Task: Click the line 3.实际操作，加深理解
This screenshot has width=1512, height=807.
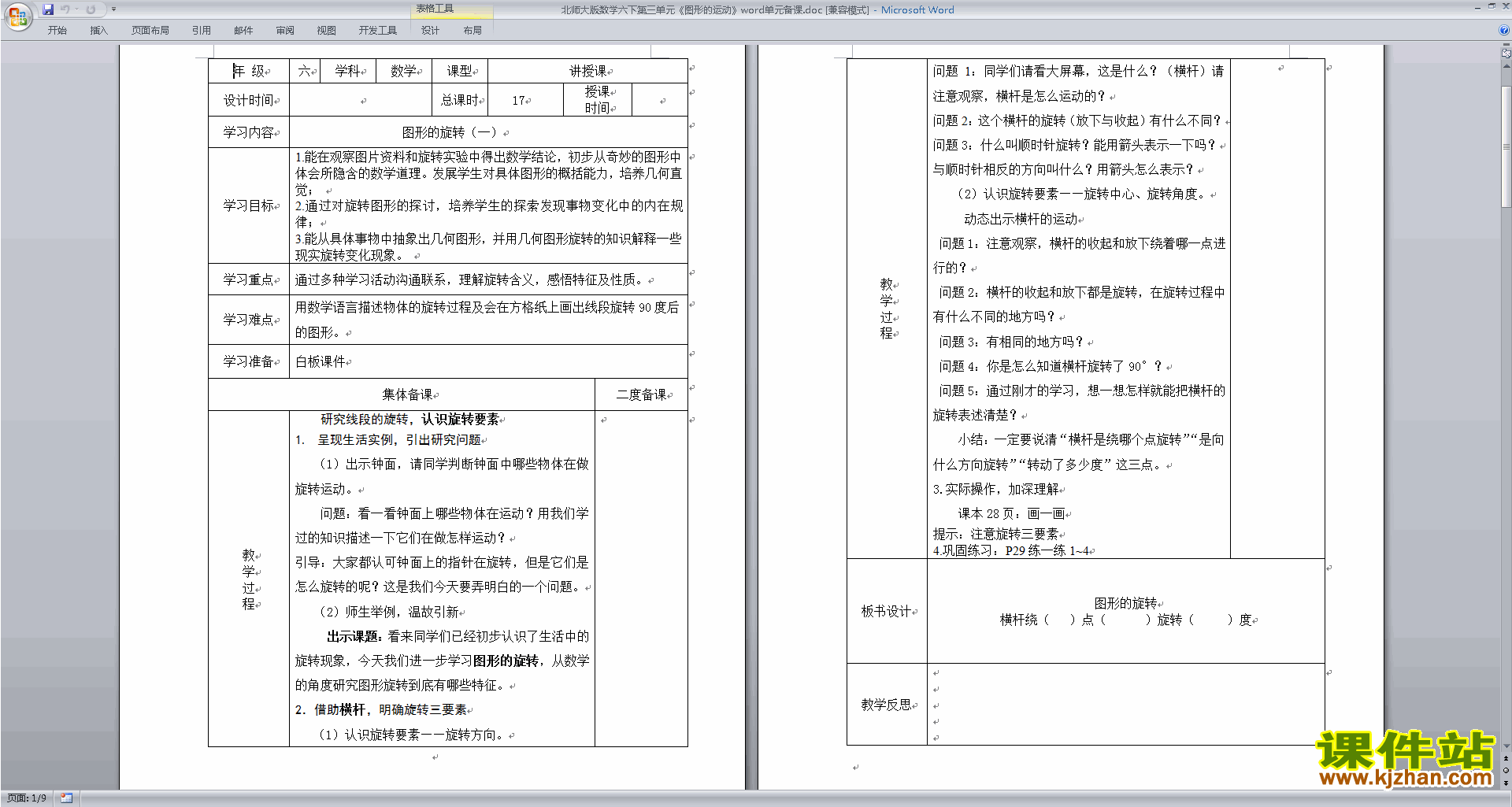Action: click(996, 489)
